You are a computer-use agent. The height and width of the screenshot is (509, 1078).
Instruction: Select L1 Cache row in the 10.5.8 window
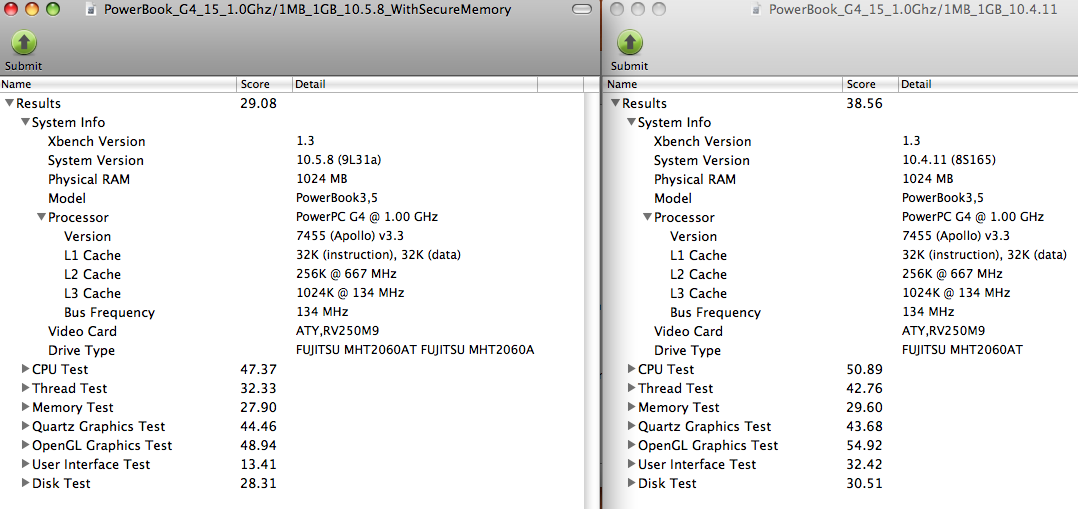coord(292,256)
